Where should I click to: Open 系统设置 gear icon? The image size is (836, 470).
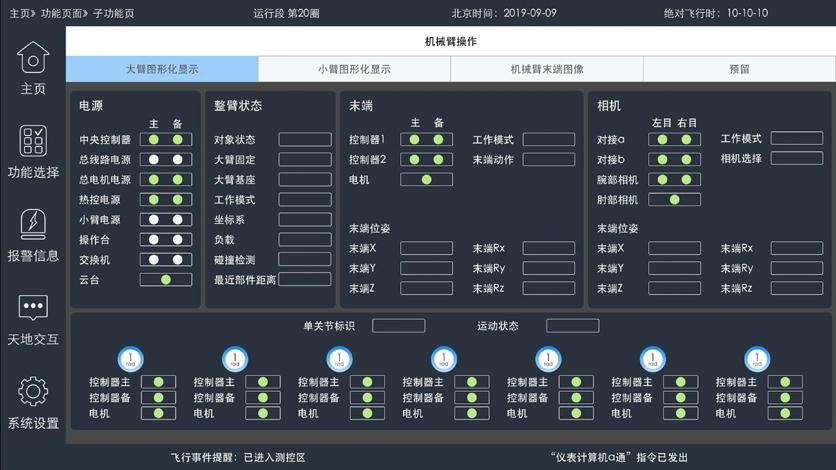(x=33, y=391)
